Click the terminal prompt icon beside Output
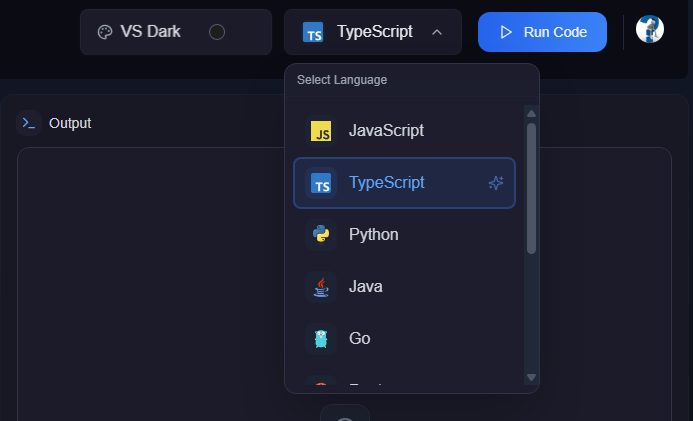Viewport: 693px width, 421px height. [x=29, y=123]
